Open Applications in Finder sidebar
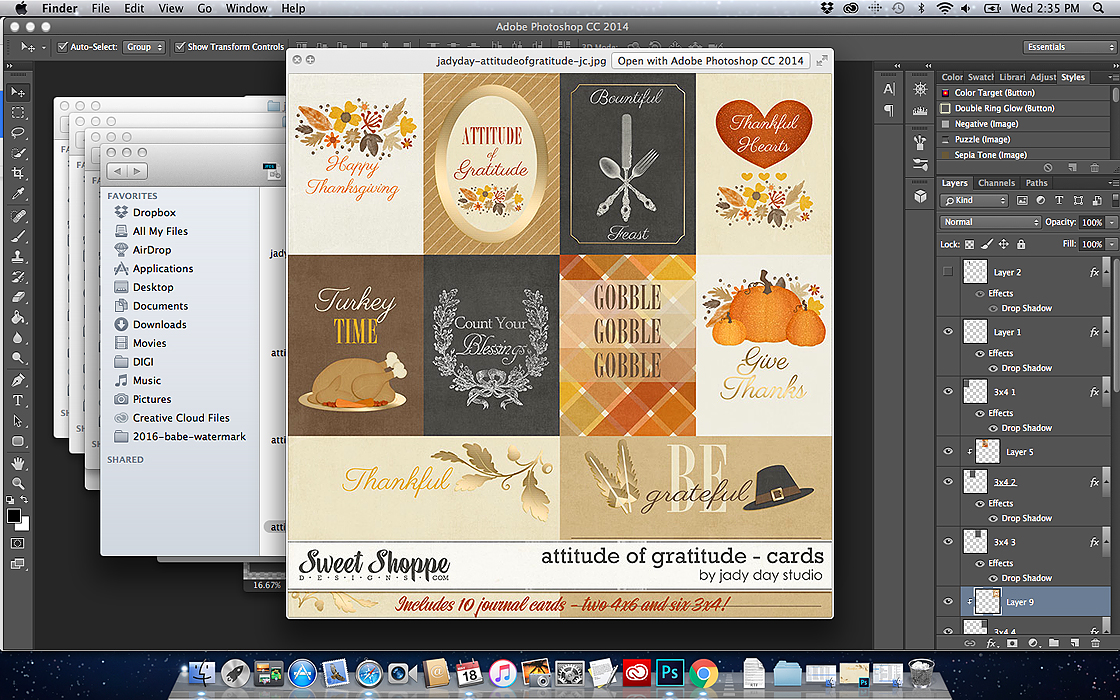The image size is (1120, 700). (x=163, y=268)
